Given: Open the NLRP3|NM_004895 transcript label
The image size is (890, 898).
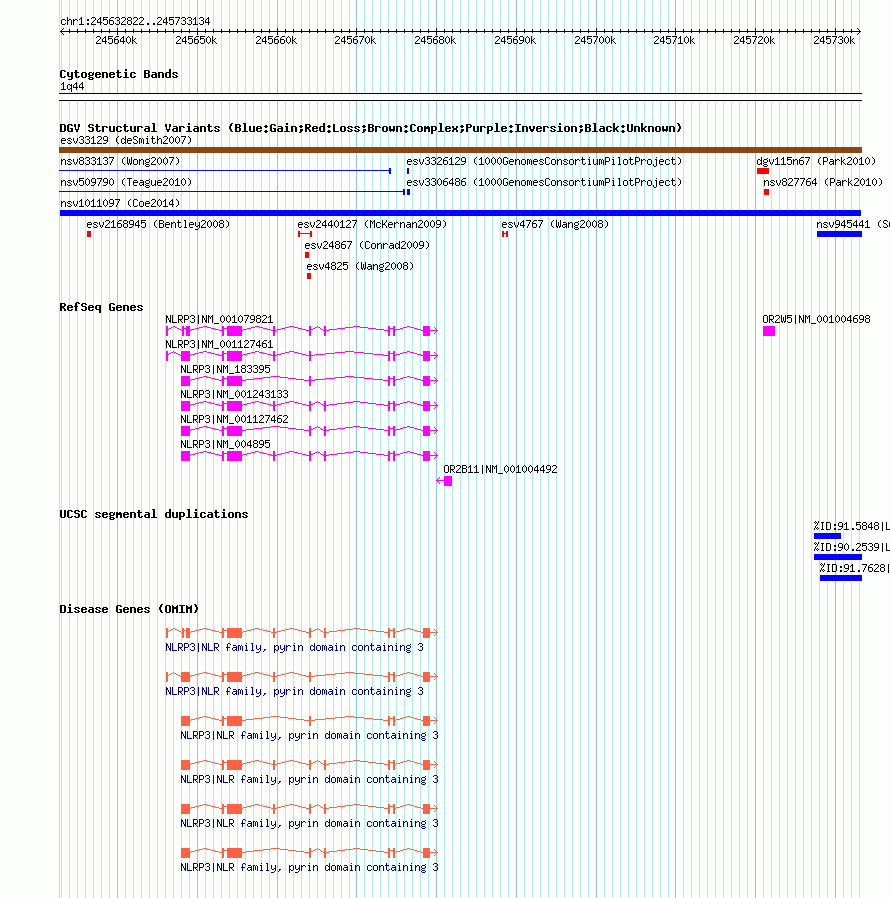Looking at the screenshot, I should click(x=225, y=444).
